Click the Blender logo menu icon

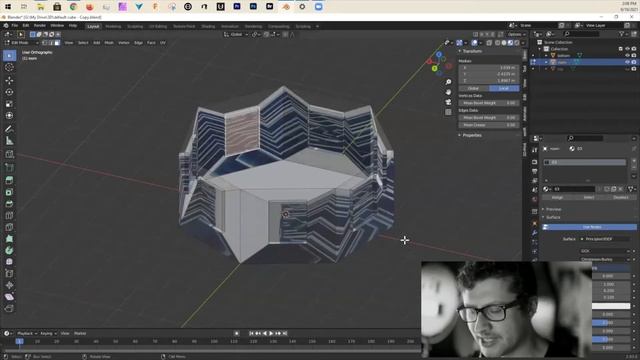(6, 26)
